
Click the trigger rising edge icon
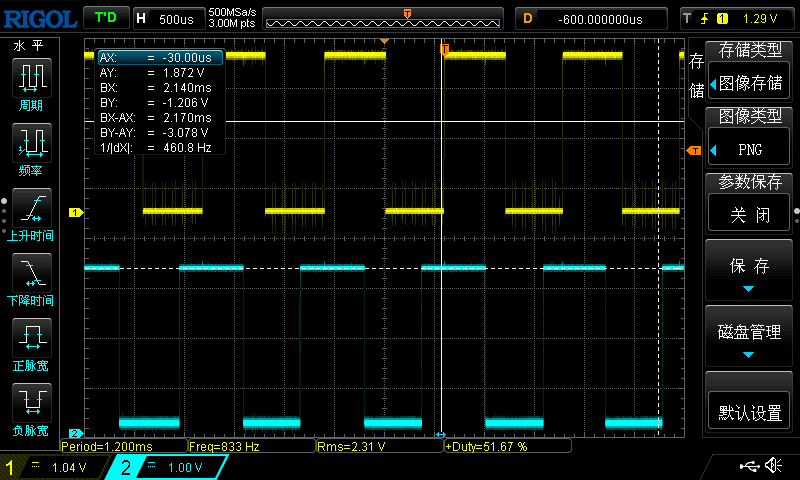pos(704,19)
